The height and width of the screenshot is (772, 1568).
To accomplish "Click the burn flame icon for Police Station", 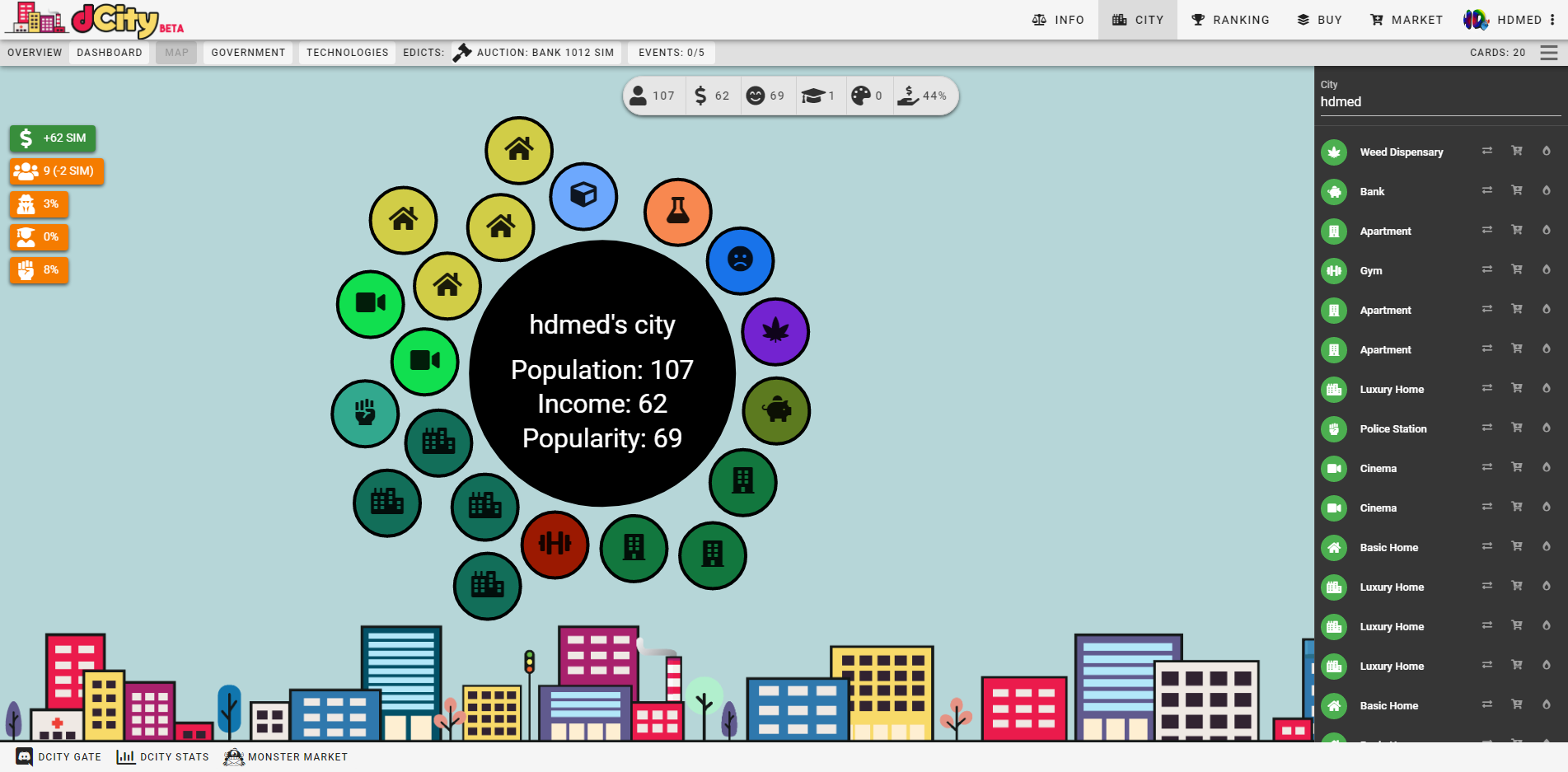I will coord(1547,428).
